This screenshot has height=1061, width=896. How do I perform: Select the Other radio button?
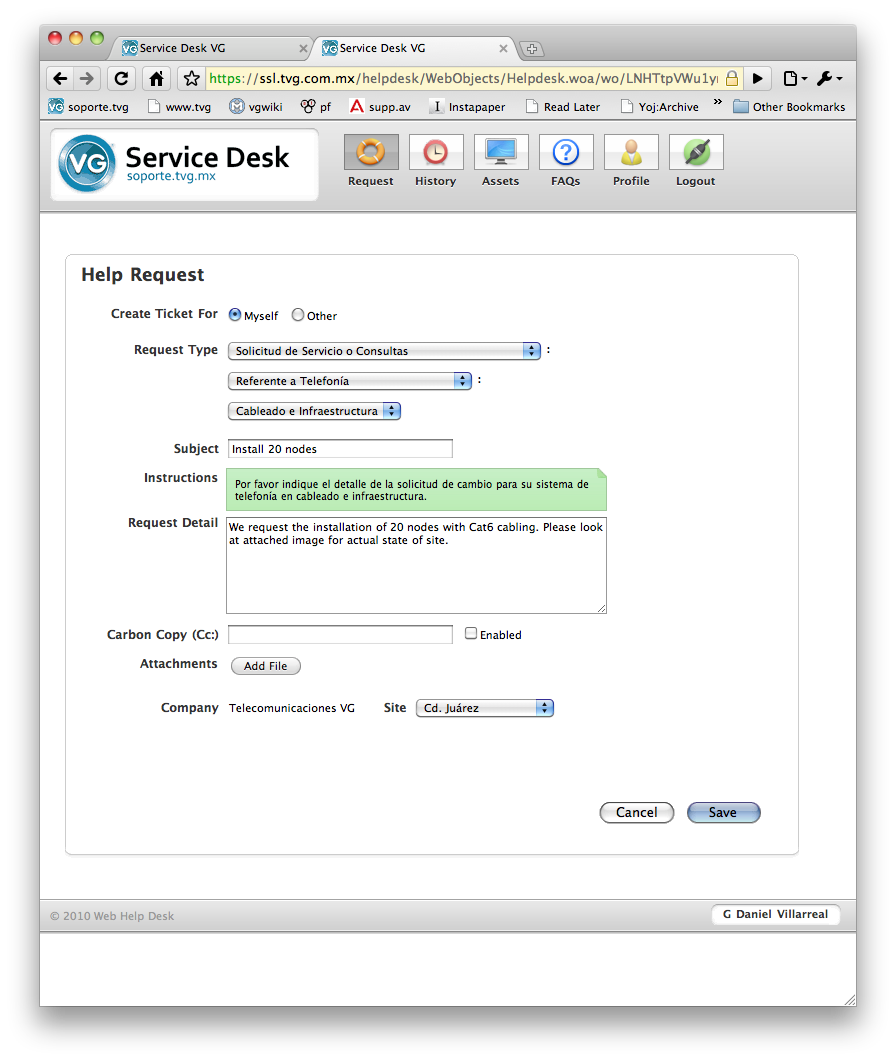(298, 315)
